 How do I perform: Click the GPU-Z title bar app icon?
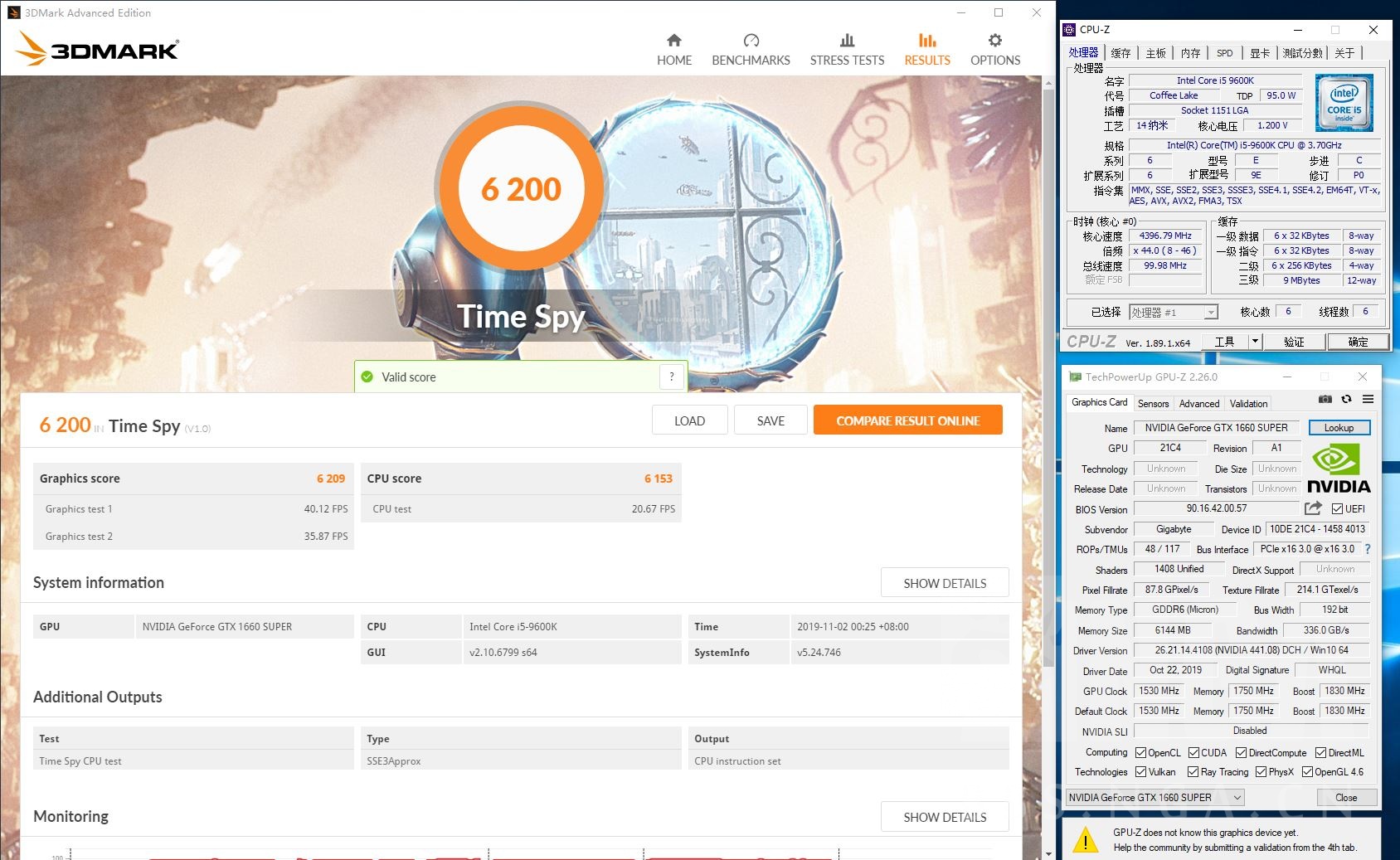1075,377
